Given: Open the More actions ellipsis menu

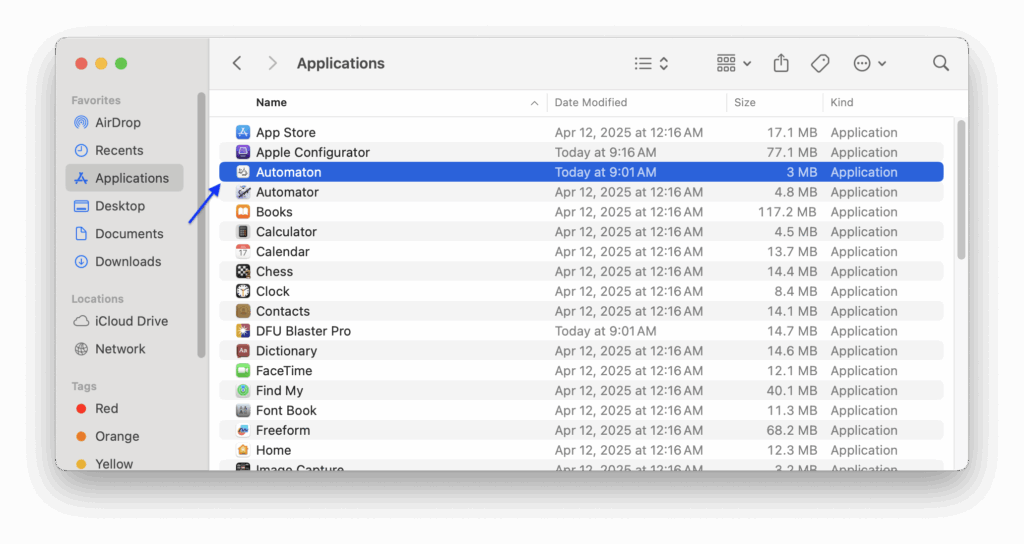Looking at the screenshot, I should [869, 63].
